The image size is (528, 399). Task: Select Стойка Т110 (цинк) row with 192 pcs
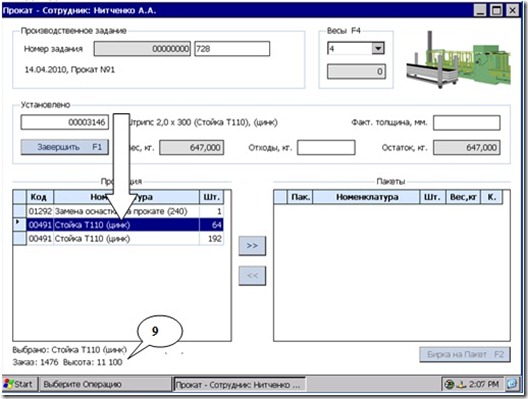(118, 239)
